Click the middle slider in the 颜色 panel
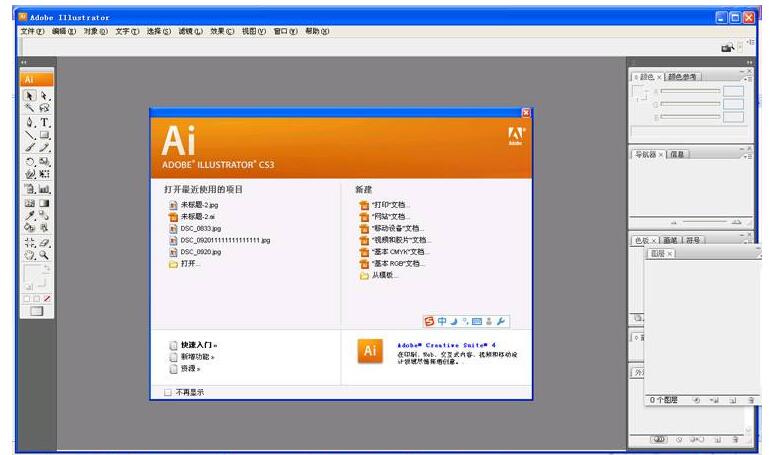Viewport: 773px width, 455px height. (x=690, y=104)
